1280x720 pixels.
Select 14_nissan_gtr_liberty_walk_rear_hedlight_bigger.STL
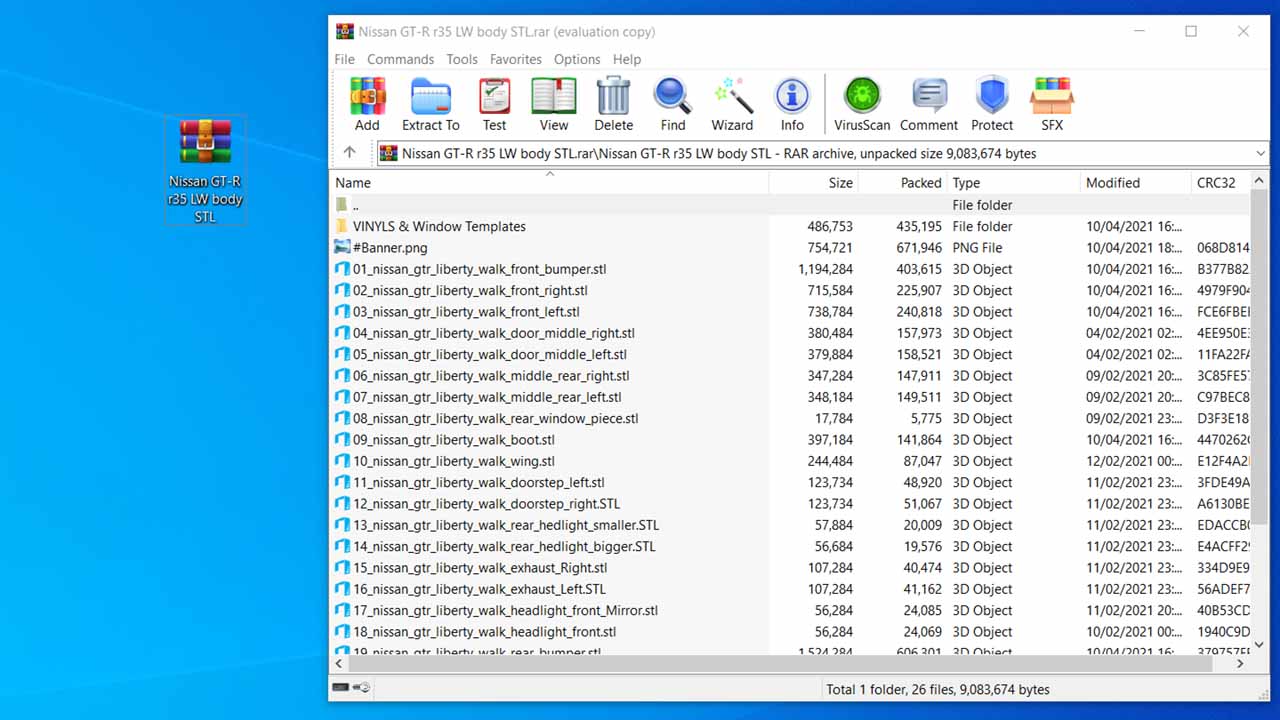pos(790,546)
